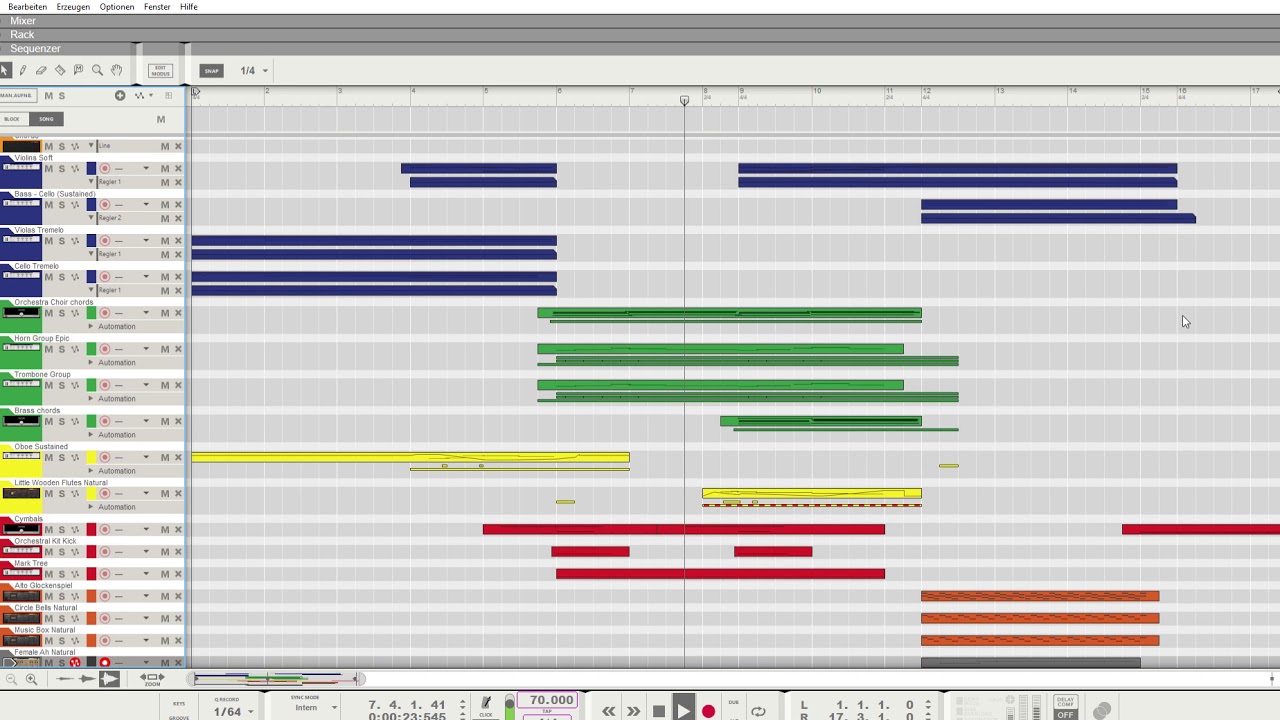
Task: Click the Cymbals device thumbnail
Action: [21, 530]
